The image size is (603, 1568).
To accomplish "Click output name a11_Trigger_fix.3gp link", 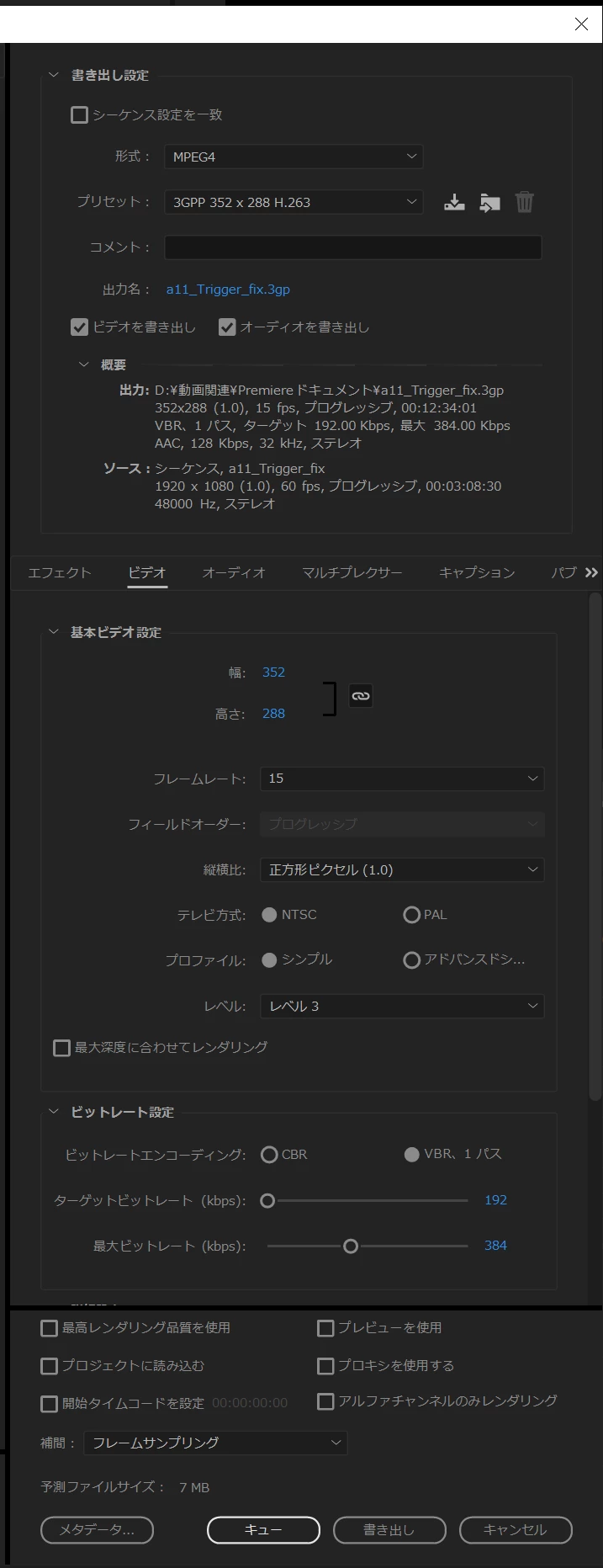I will [x=228, y=290].
